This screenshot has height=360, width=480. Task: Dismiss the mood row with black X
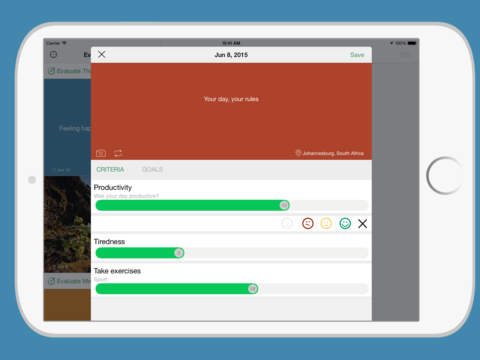[x=363, y=224]
